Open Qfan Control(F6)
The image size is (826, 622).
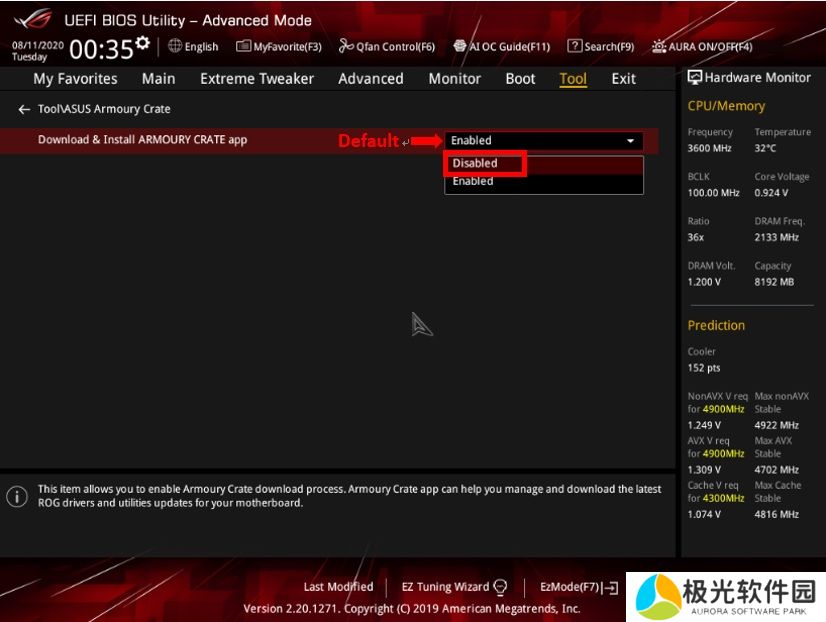point(387,46)
